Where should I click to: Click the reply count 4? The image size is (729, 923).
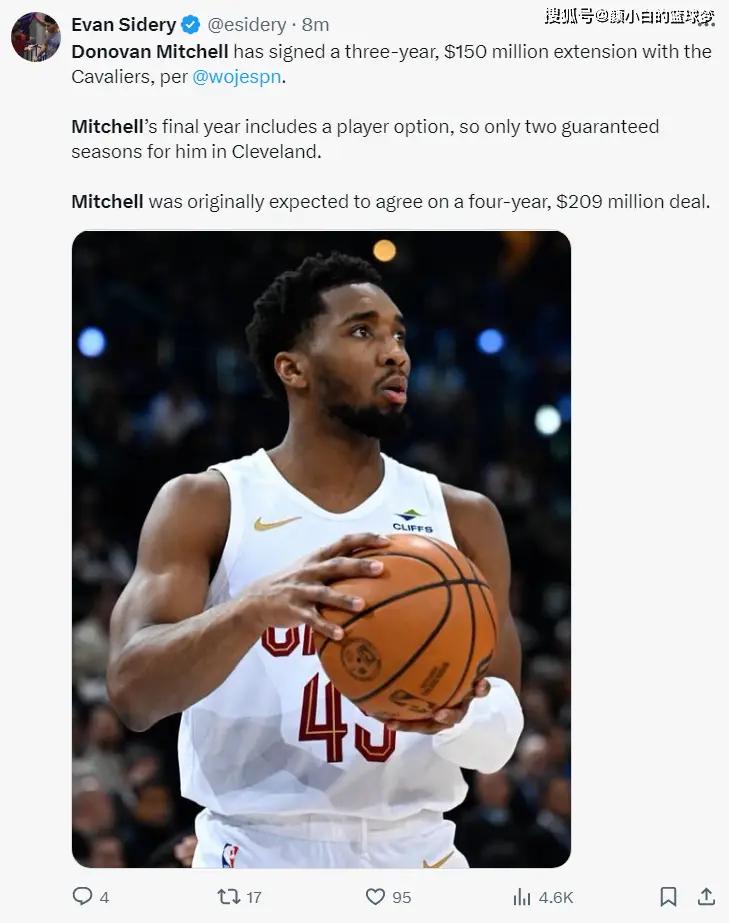click(x=104, y=897)
